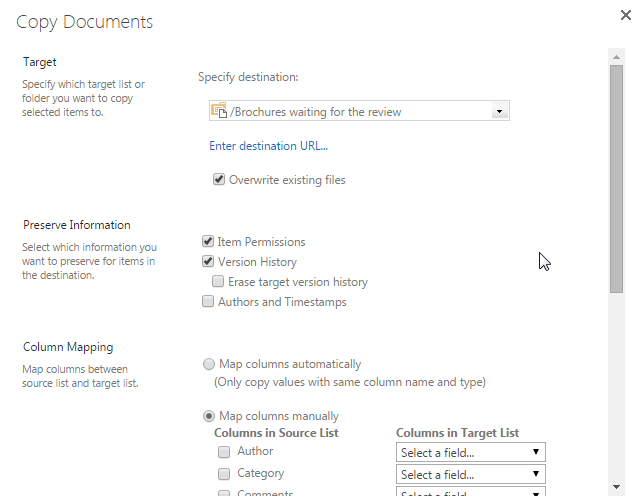Click the scrollbar up arrow
Screen dimensions: 638x504
(x=616, y=57)
